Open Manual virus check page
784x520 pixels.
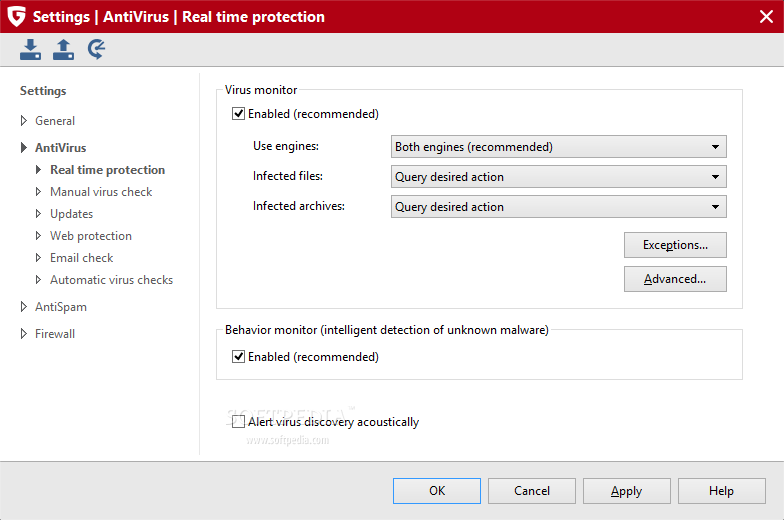point(101,192)
